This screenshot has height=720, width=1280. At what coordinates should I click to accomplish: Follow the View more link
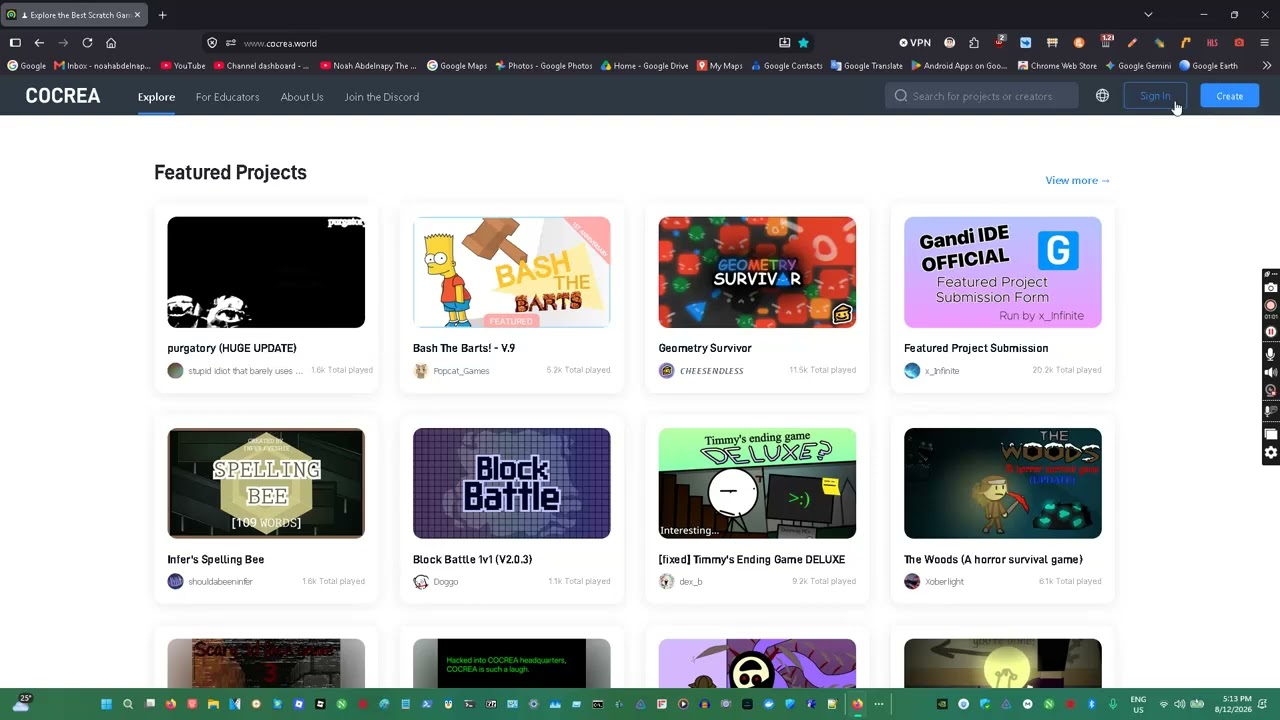tap(1077, 180)
